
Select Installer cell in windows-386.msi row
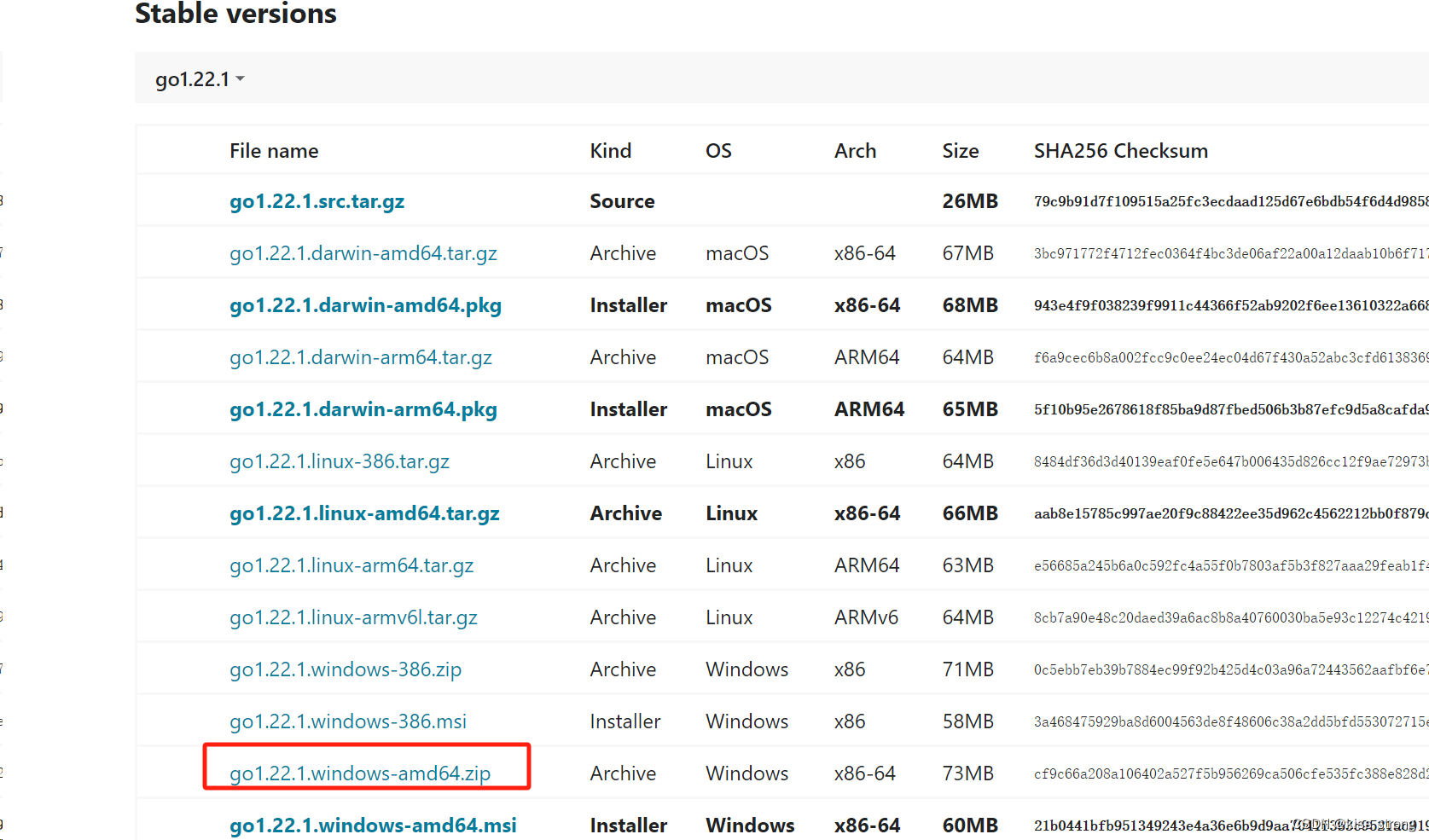[x=625, y=721]
